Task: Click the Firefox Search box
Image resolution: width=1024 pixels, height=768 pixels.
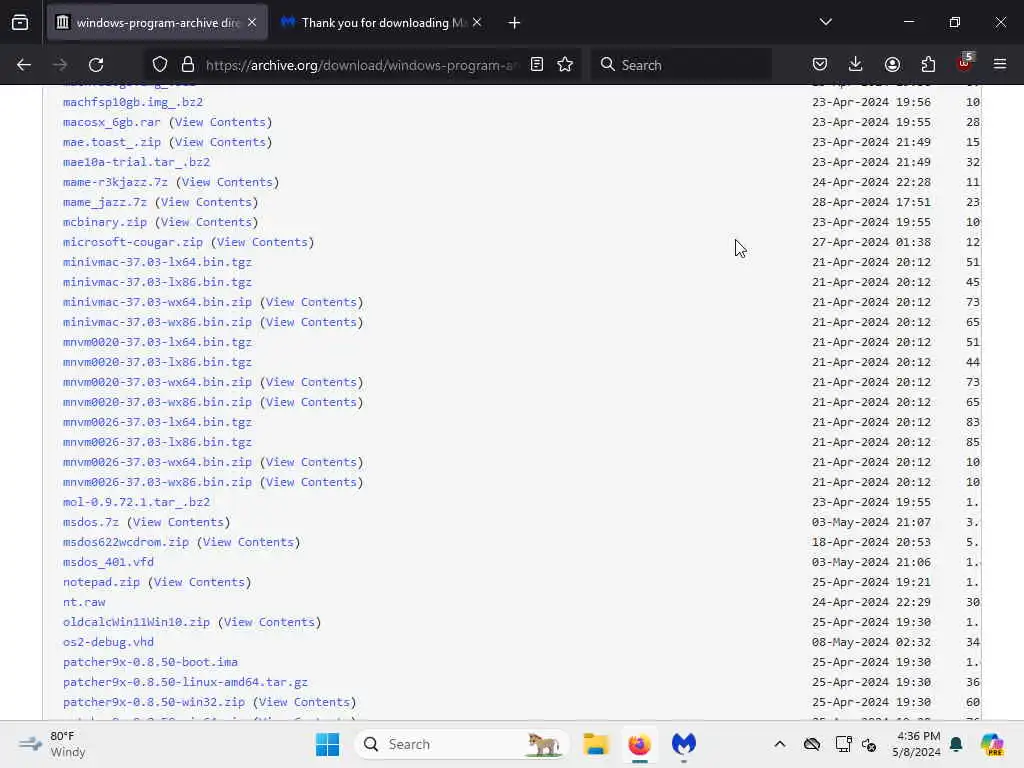Action: coord(682,65)
